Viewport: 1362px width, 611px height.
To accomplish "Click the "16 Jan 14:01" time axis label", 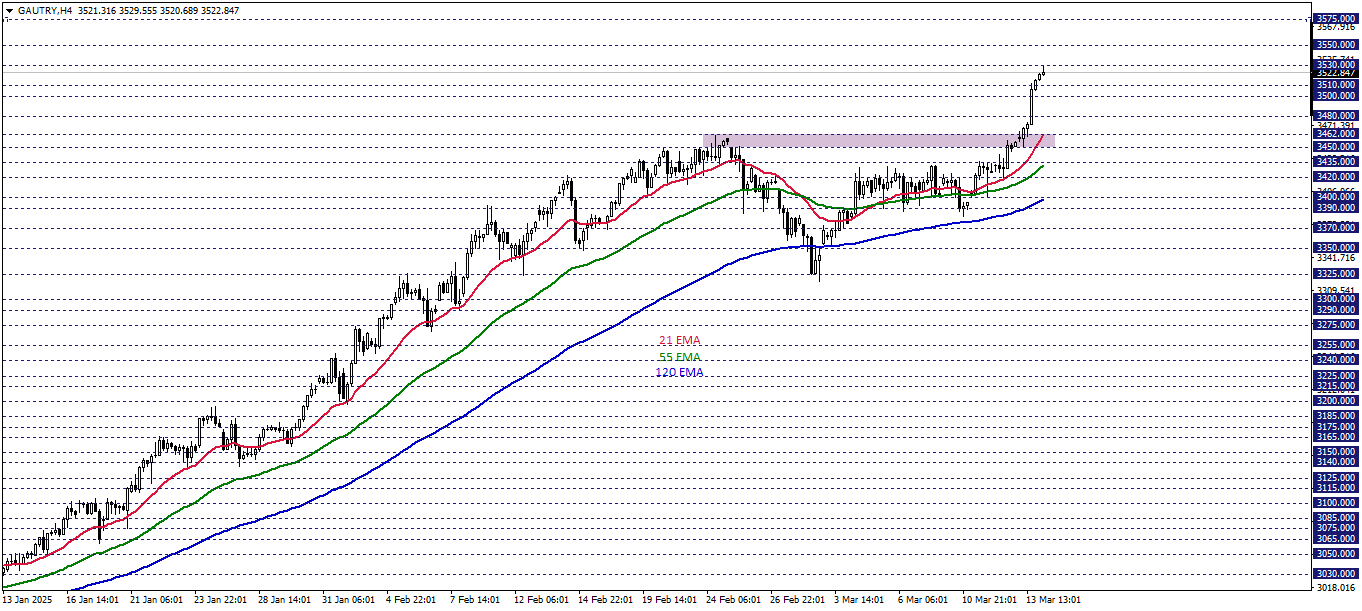I will coord(92,601).
